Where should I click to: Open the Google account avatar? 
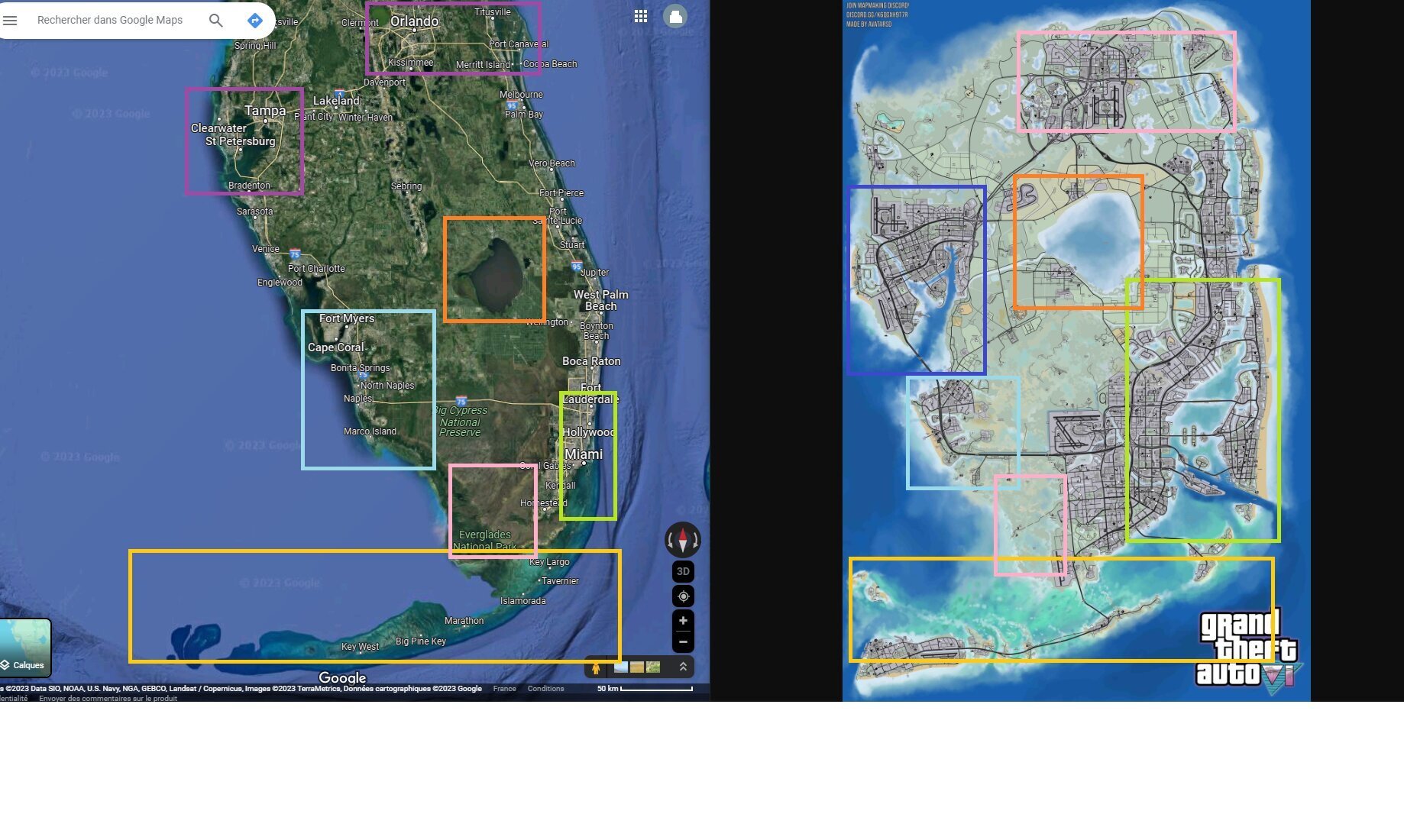click(675, 16)
